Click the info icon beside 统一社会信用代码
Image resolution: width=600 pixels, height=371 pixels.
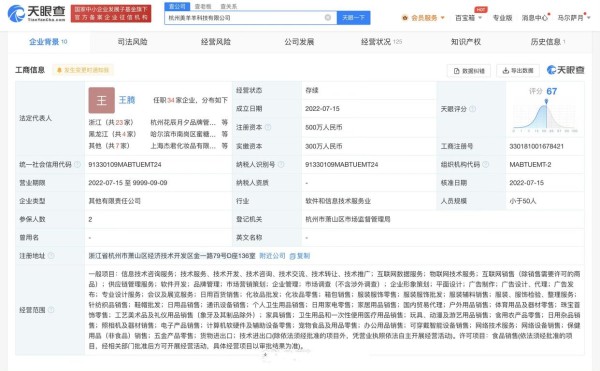tap(77, 164)
